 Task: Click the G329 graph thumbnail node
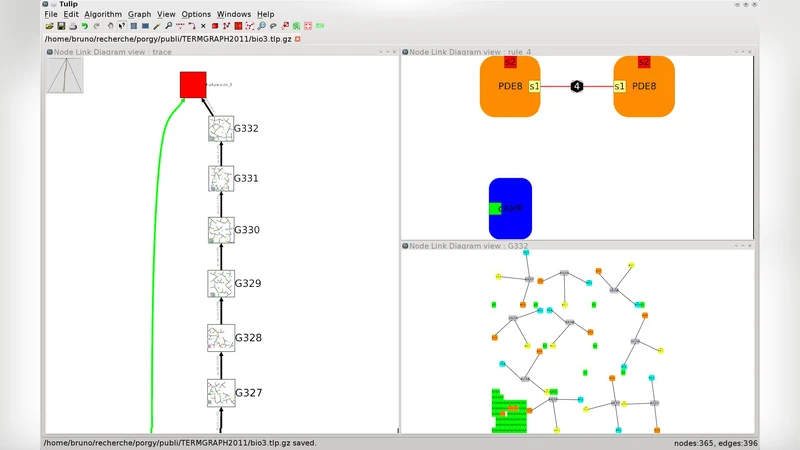coord(220,283)
